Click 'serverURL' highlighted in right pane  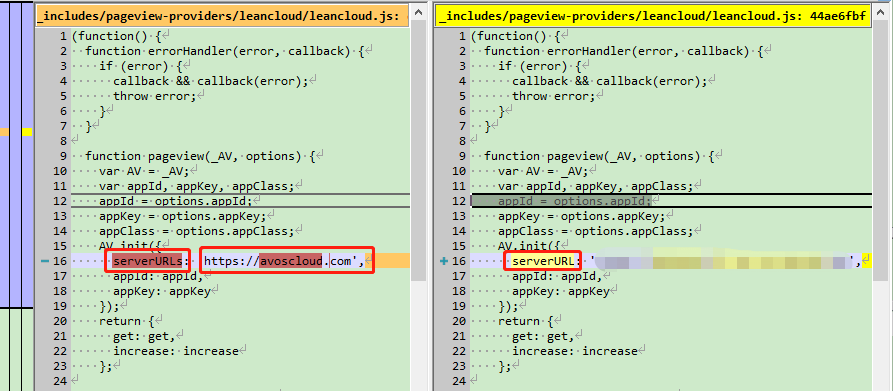(x=543, y=261)
